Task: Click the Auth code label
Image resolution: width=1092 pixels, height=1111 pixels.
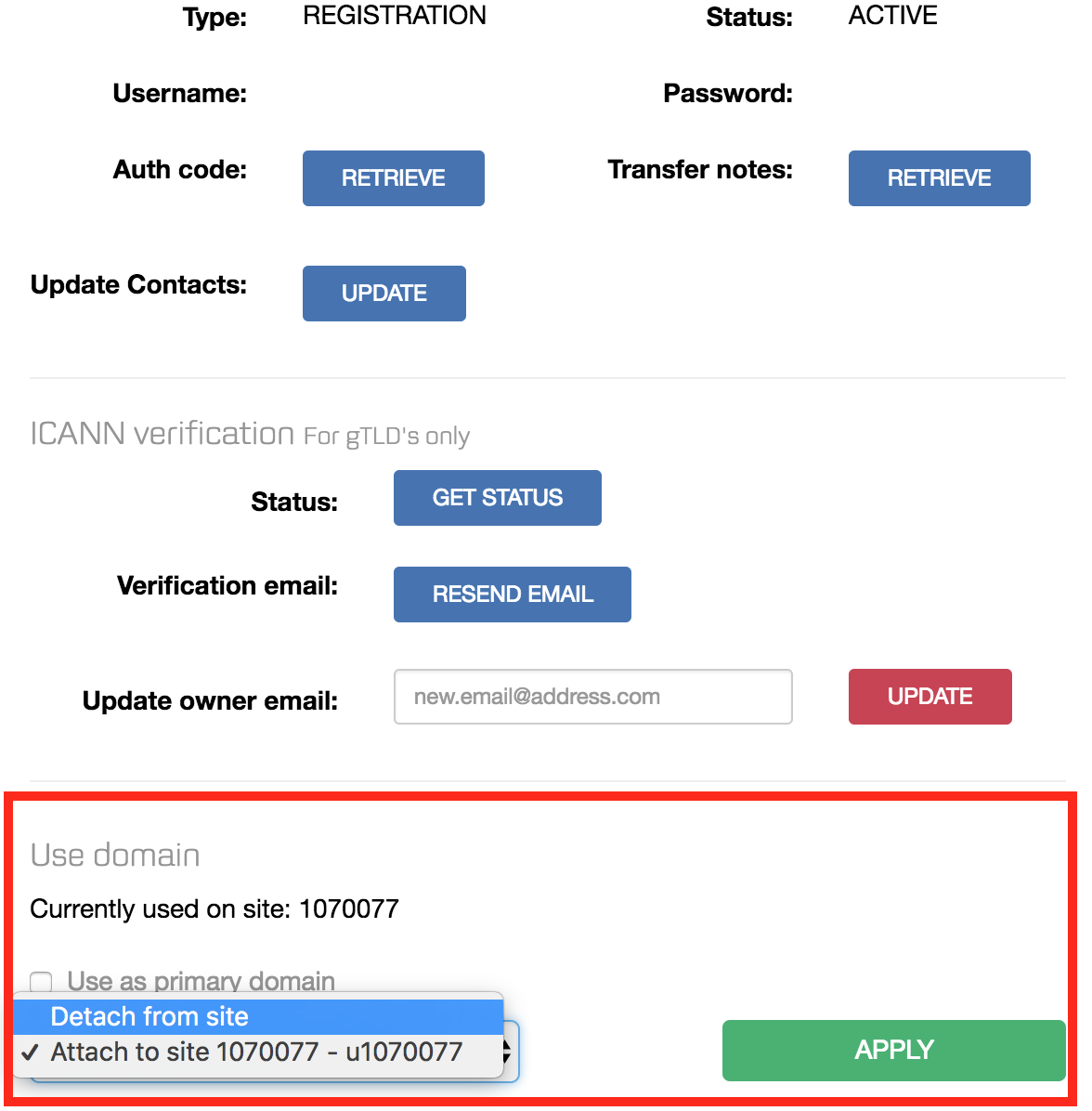Action: pyautogui.click(x=180, y=170)
